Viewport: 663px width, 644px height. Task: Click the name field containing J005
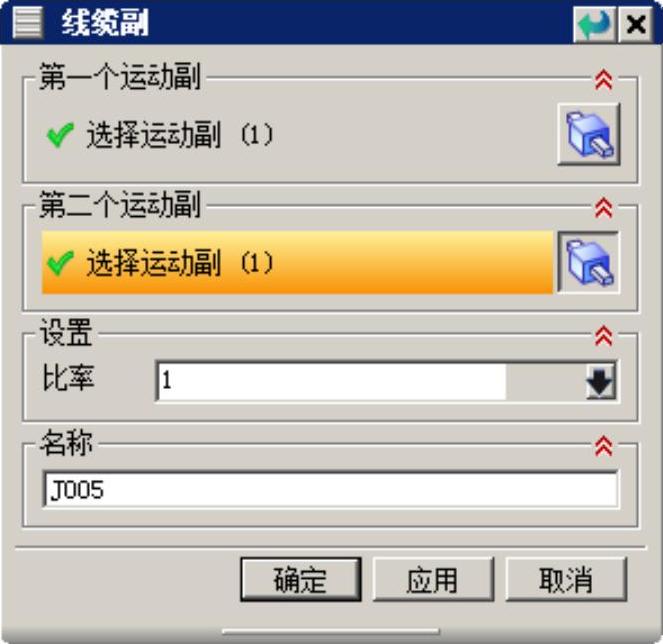[x=330, y=489]
